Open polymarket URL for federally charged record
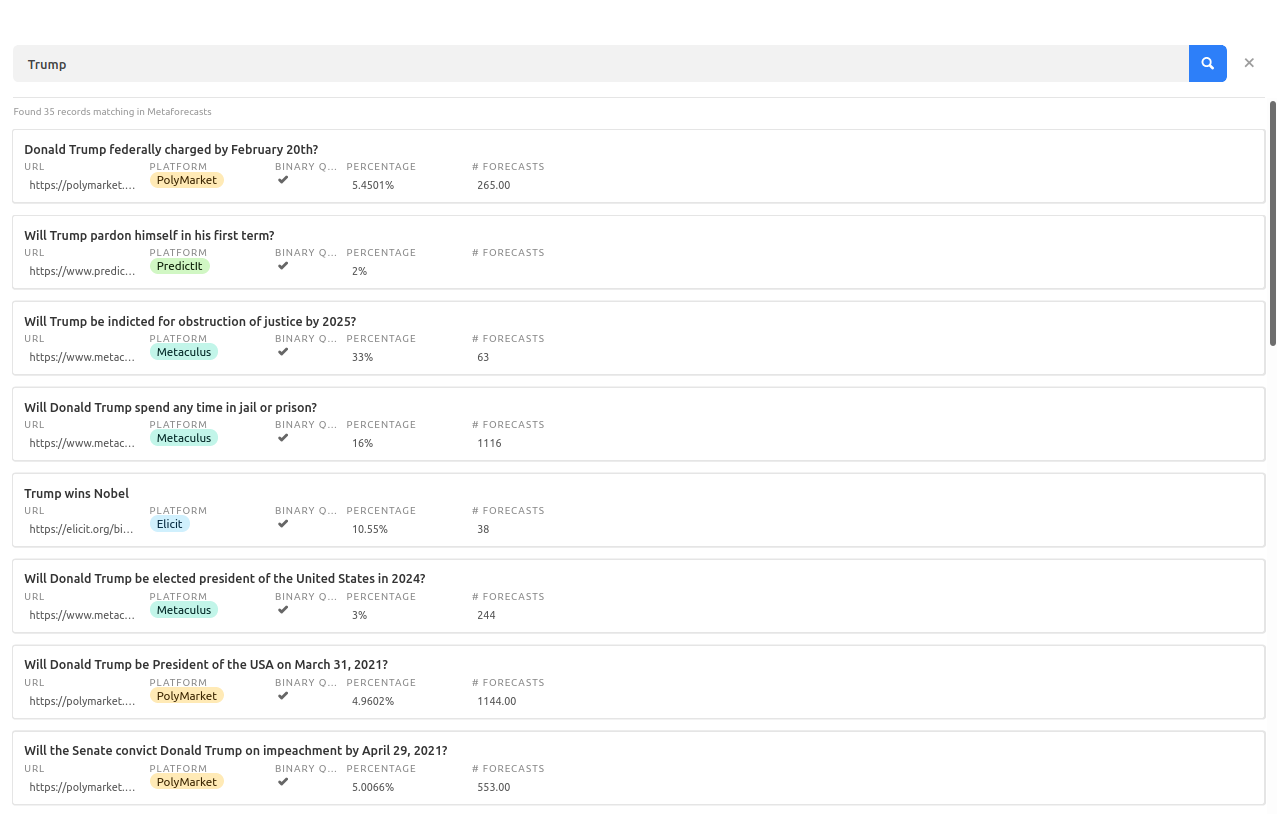 [x=82, y=185]
